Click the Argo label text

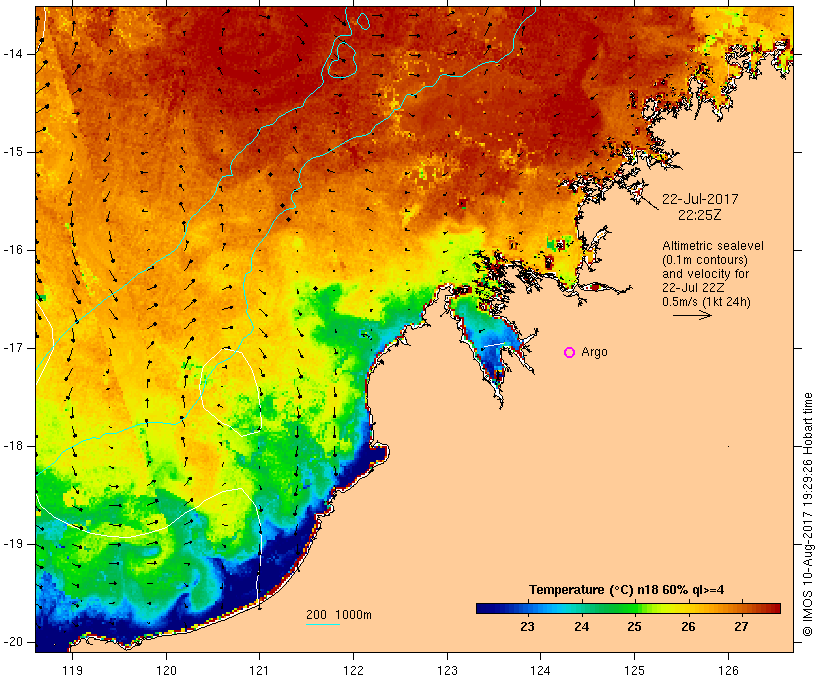point(595,353)
